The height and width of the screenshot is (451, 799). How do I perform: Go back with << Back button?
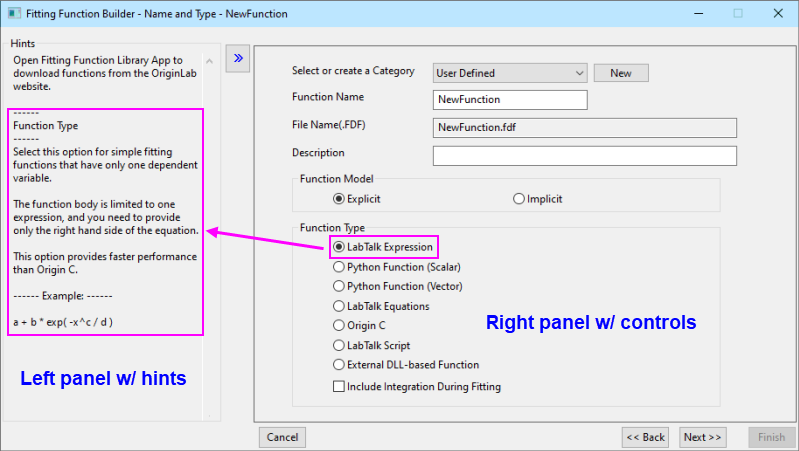(645, 437)
